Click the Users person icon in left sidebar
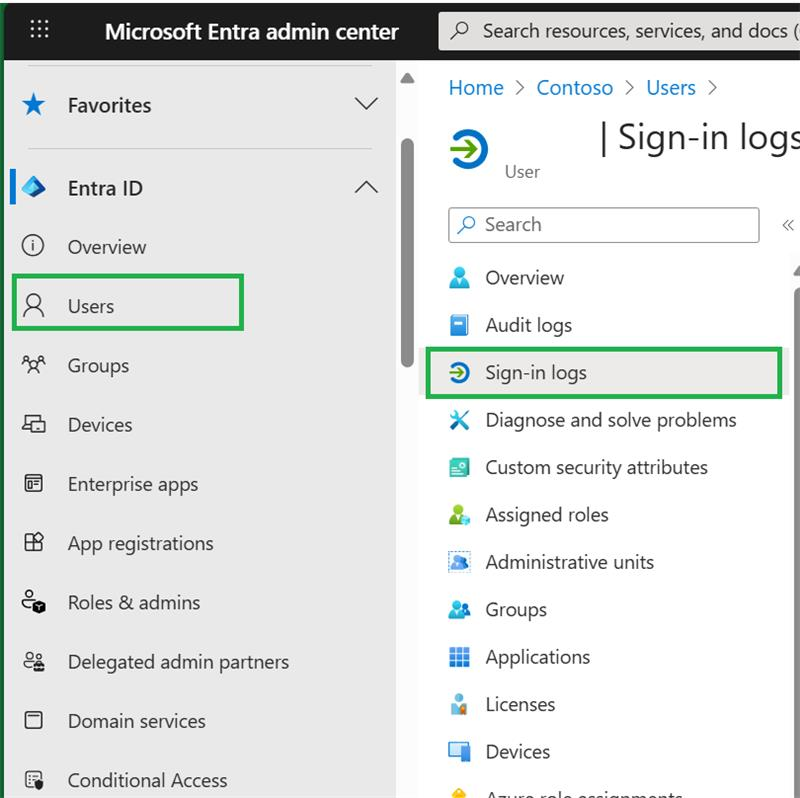800x798 pixels. [34, 305]
